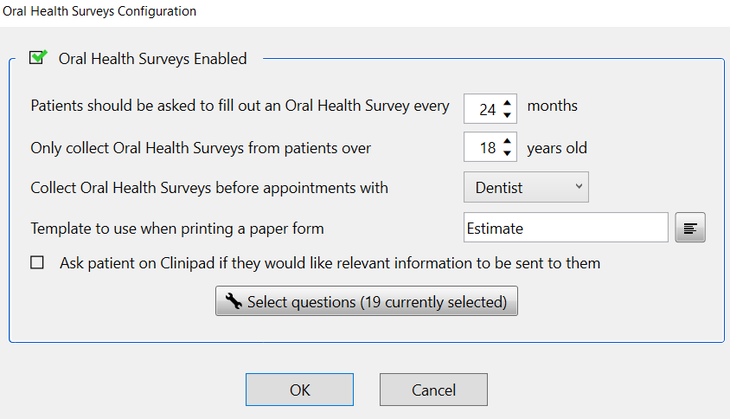Click the wrench icon on Select questions
Image resolution: width=730 pixels, height=419 pixels.
[233, 301]
